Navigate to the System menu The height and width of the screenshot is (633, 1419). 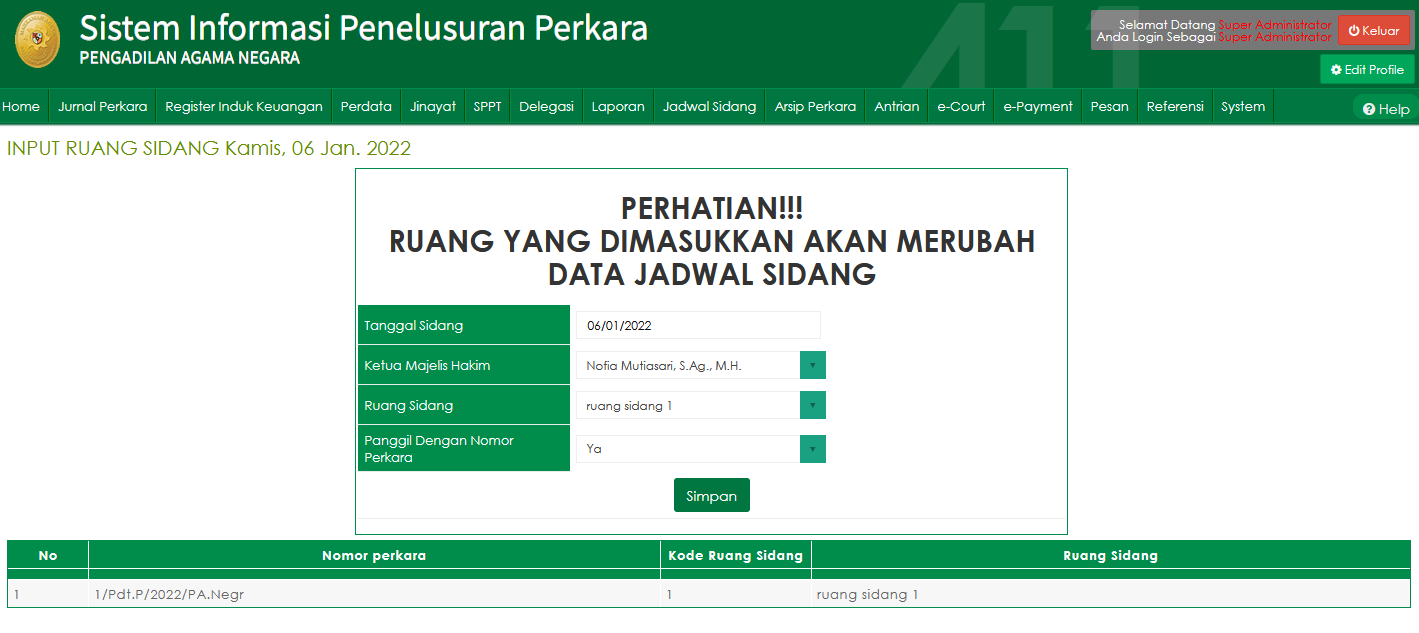pyautogui.click(x=1242, y=105)
